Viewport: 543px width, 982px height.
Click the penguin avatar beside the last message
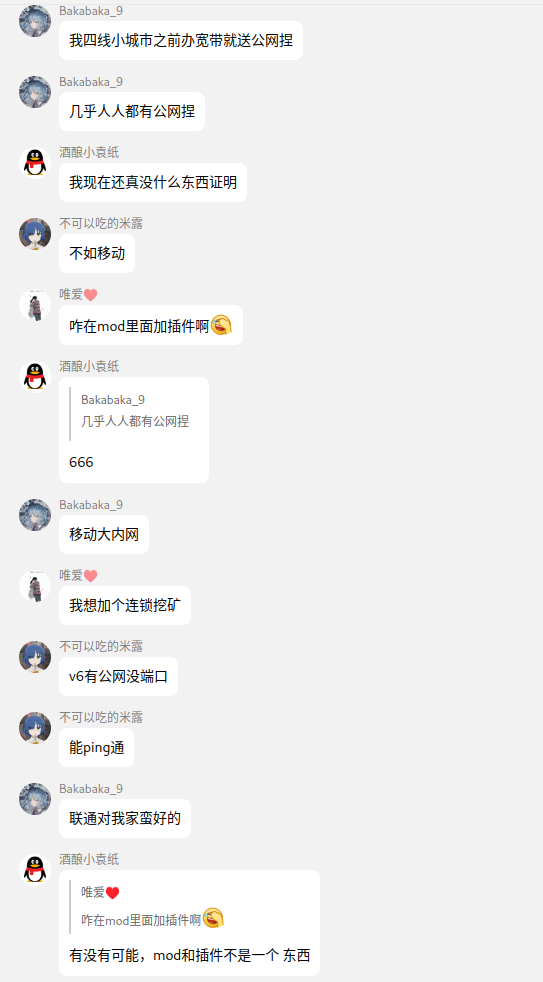point(35,870)
